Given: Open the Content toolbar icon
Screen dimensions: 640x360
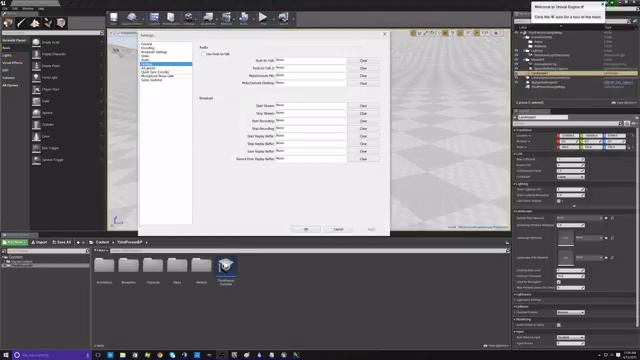Looking at the screenshot, I should [x=154, y=18].
